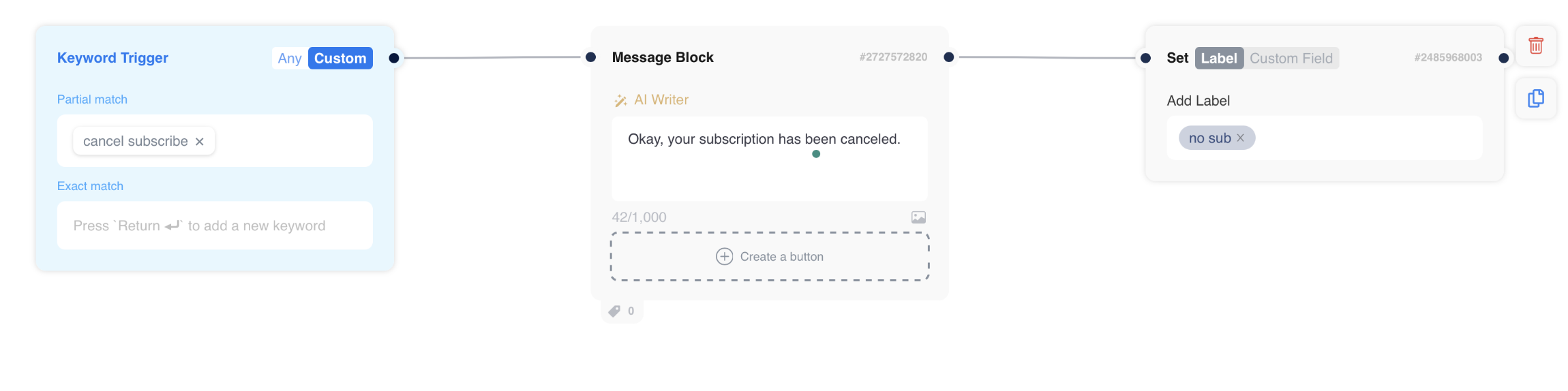Click the message text 'Okay, your subscription has been canceled.'
Screen dimensions: 1568x391
(764, 140)
